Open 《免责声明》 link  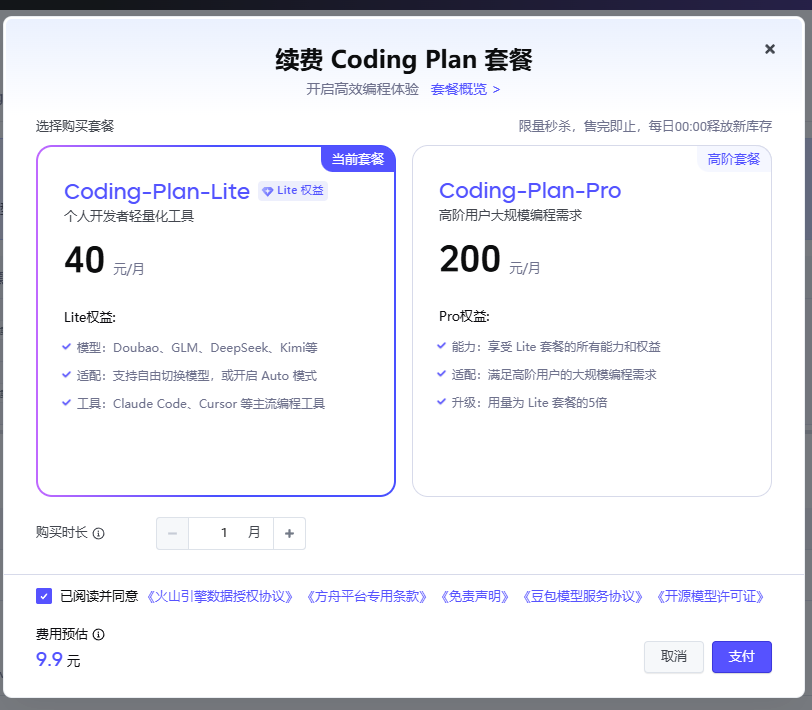coord(474,597)
